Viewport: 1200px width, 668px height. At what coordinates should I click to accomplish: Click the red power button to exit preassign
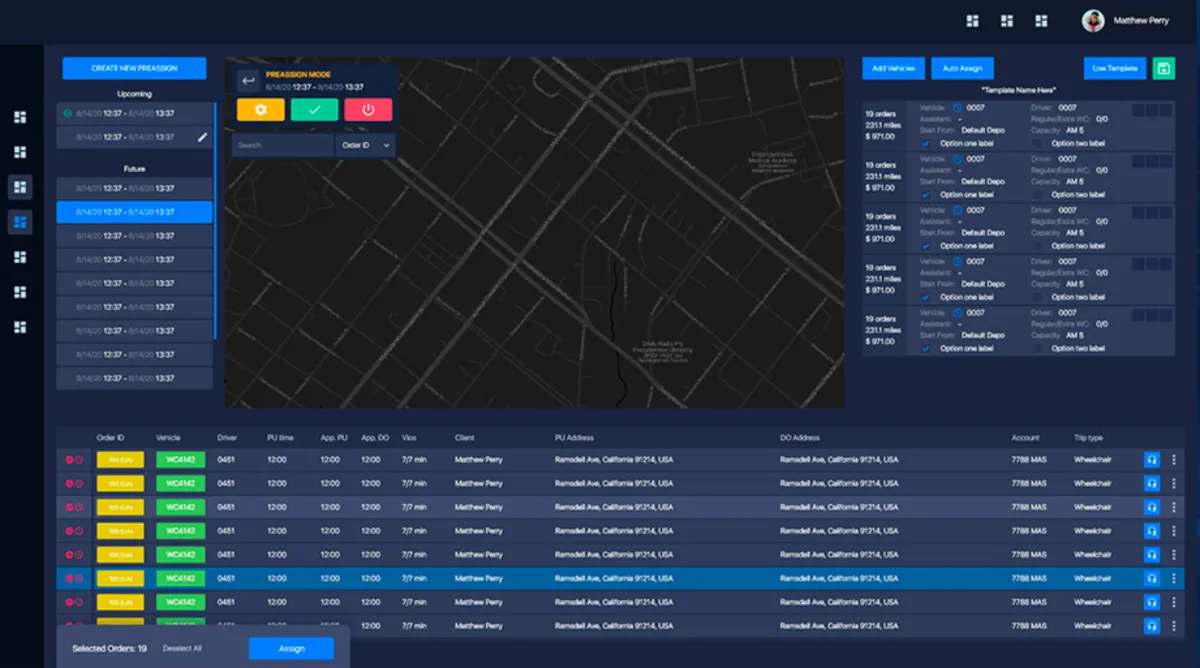point(368,110)
